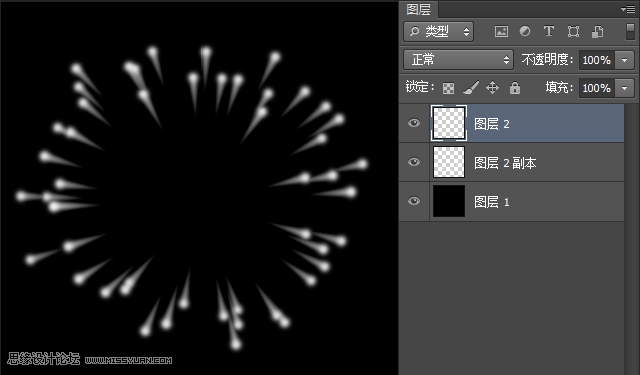Lock transparent pixels checkerboard icon
The height and width of the screenshot is (375, 640).
click(448, 88)
